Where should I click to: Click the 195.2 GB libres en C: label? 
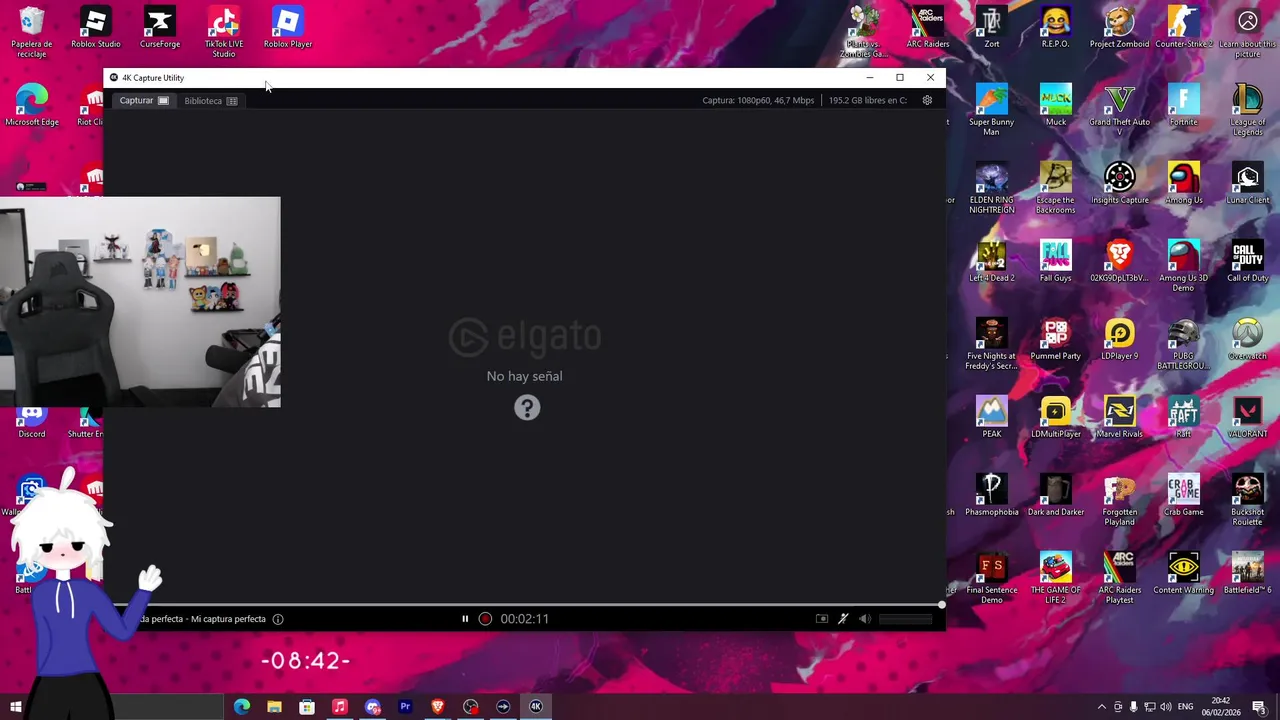click(x=868, y=100)
